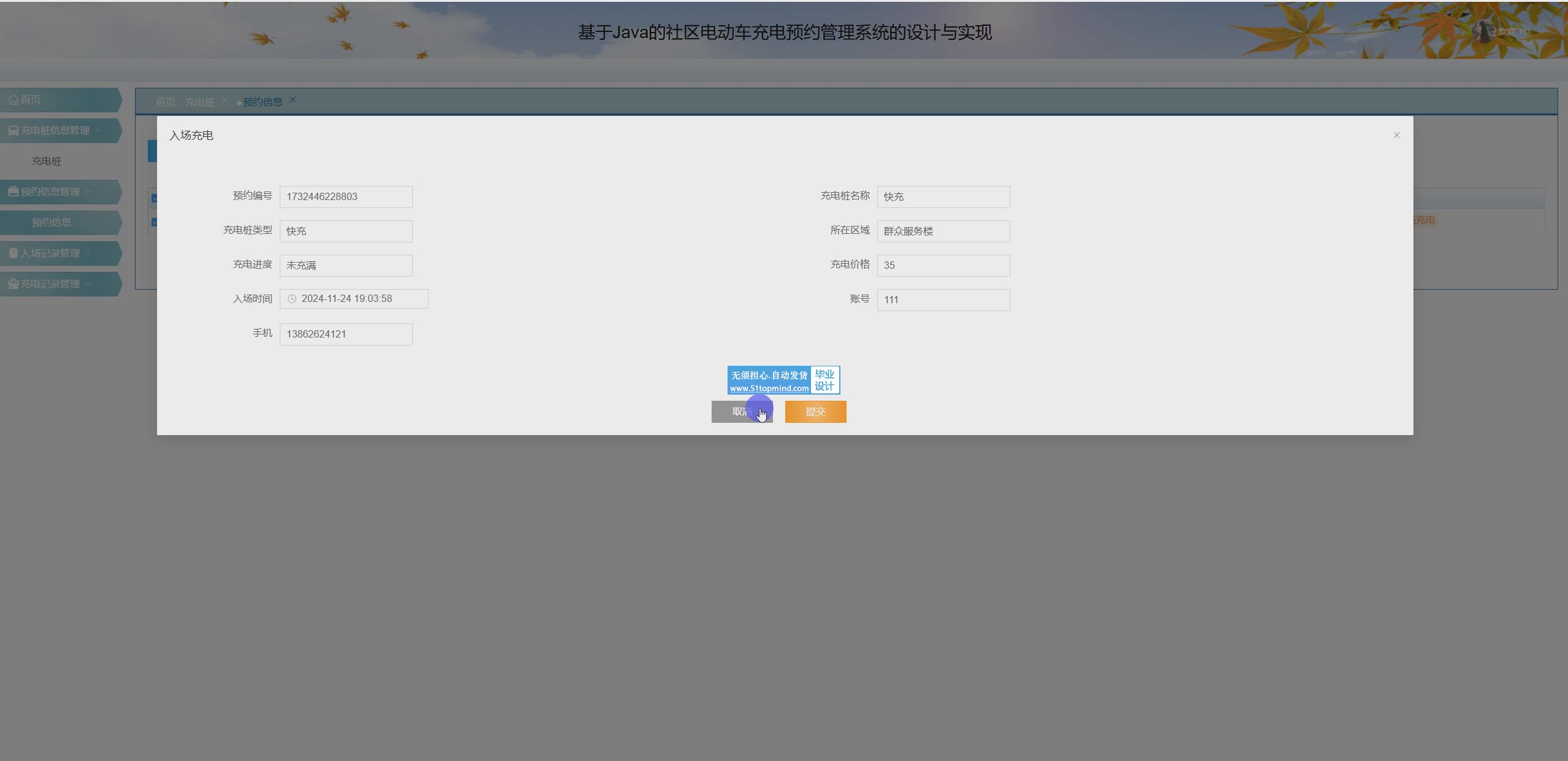Screen dimensions: 1568x761
Task: Toggle the first table row checkbox
Action: (x=154, y=222)
